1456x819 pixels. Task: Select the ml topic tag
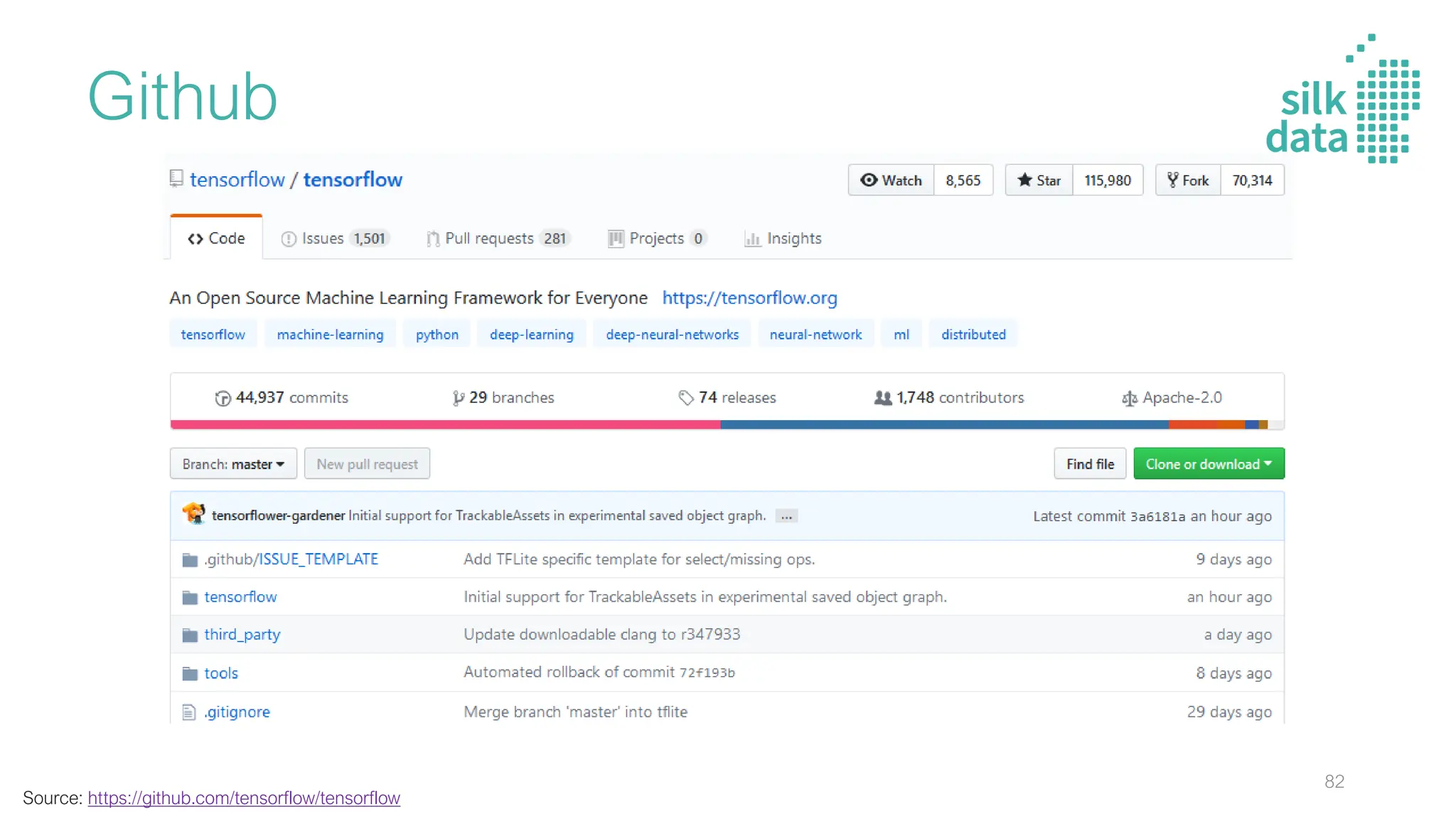click(x=901, y=334)
